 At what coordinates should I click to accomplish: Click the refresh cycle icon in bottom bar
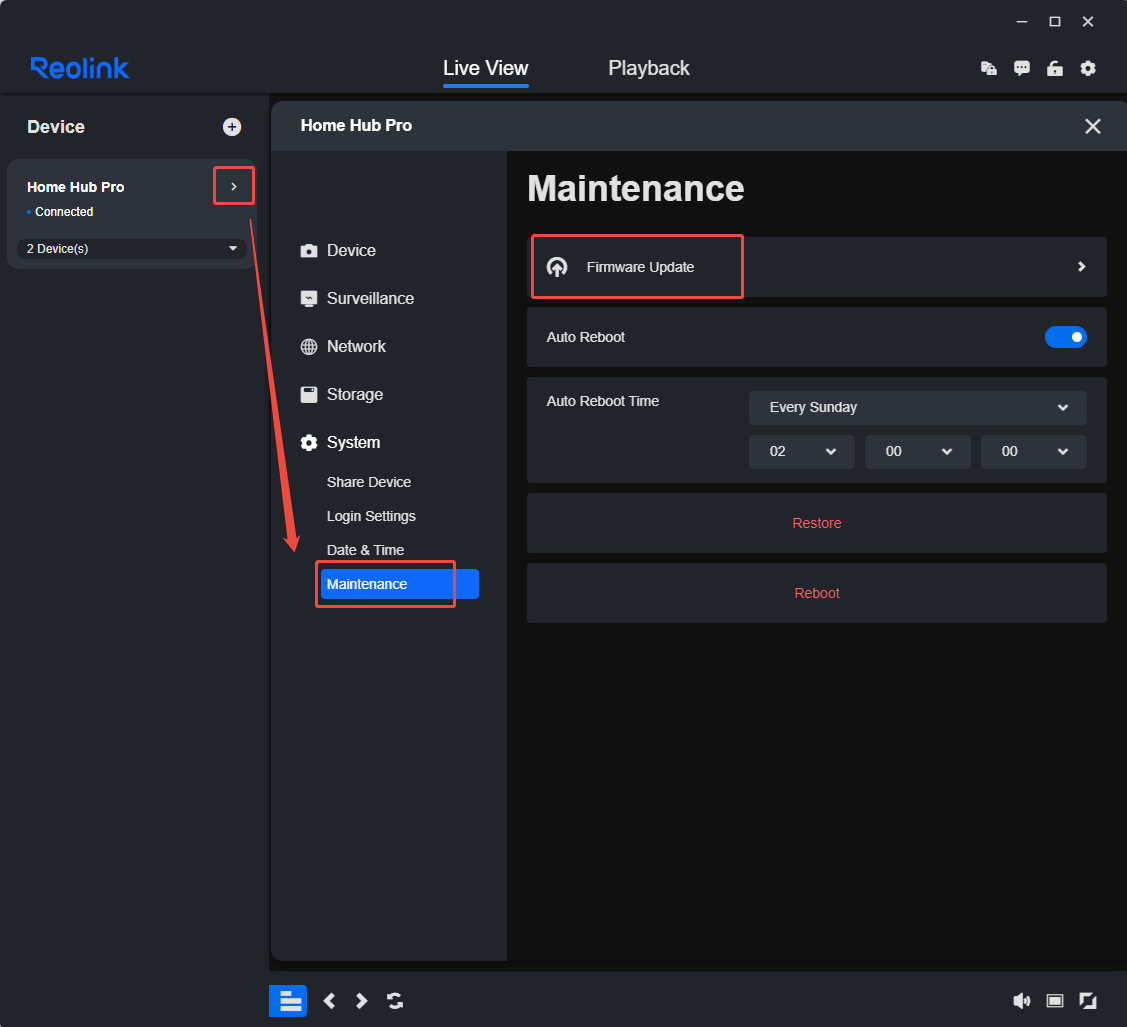(395, 1001)
